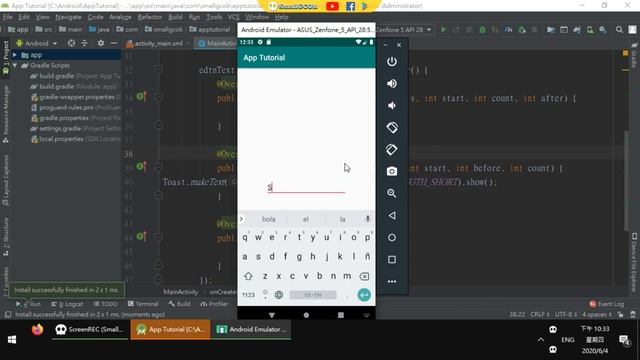Screen dimensions: 640x360
Task: Tap the emulator panel overview square
Action: pos(392,260)
